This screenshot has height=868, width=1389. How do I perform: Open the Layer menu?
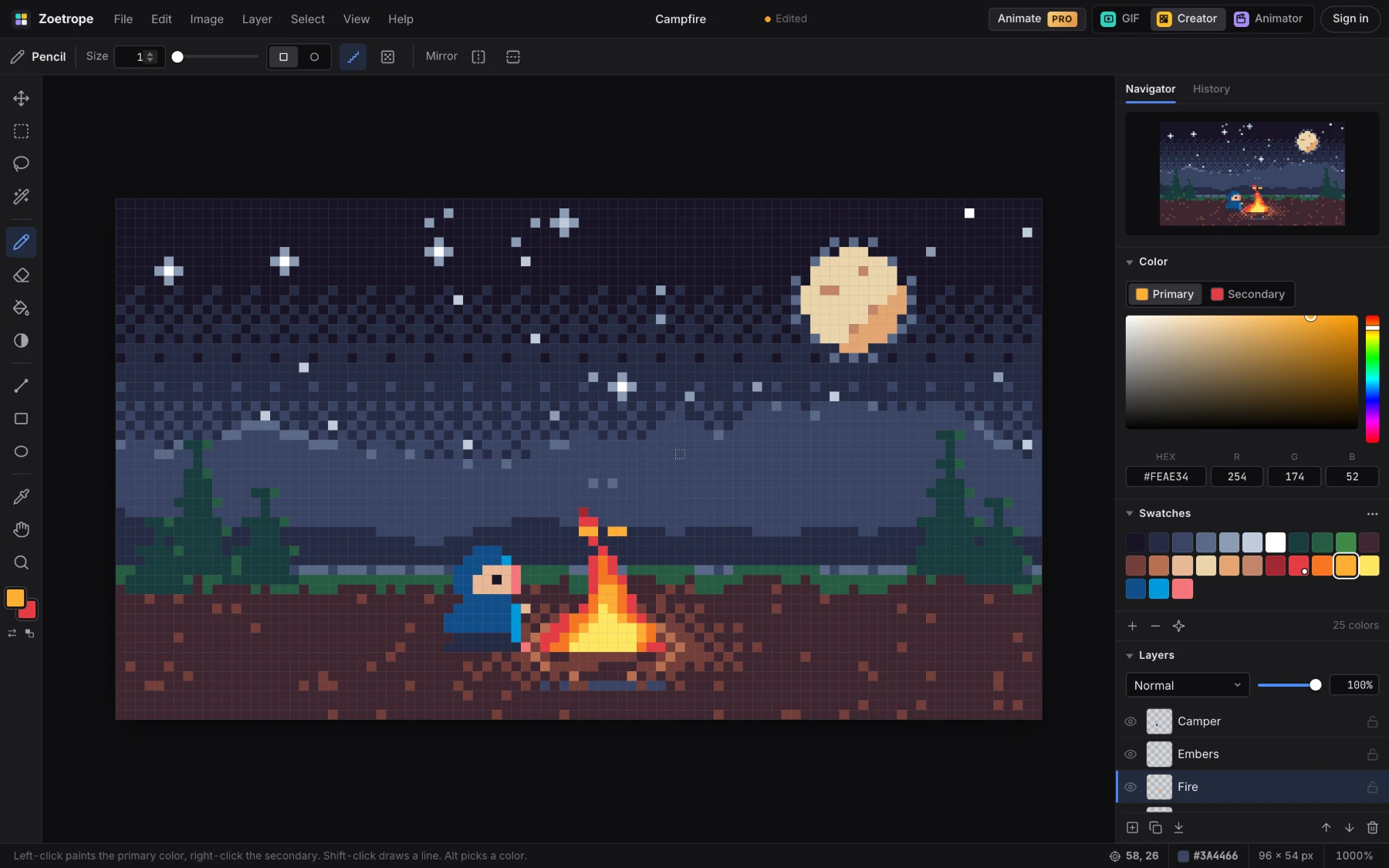click(x=257, y=19)
